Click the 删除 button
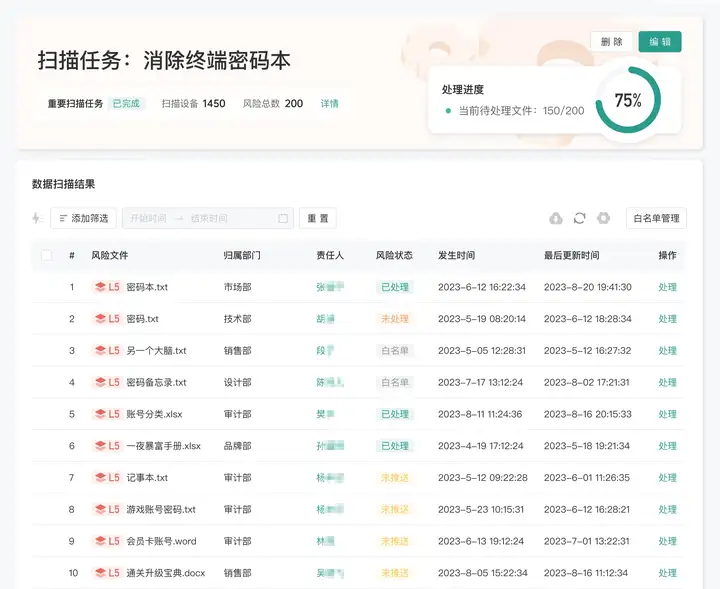The width and height of the screenshot is (720, 589). (x=612, y=42)
